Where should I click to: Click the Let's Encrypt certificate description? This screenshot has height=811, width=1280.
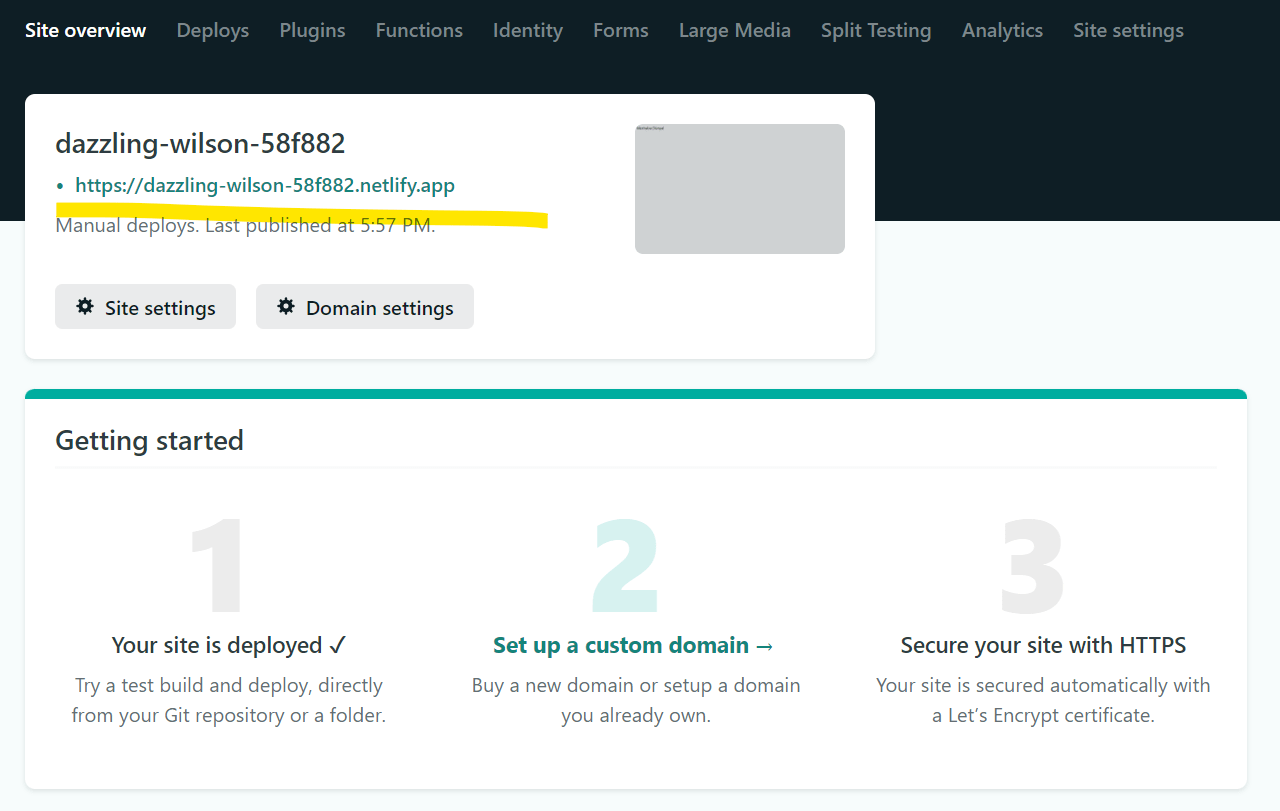(x=1043, y=700)
